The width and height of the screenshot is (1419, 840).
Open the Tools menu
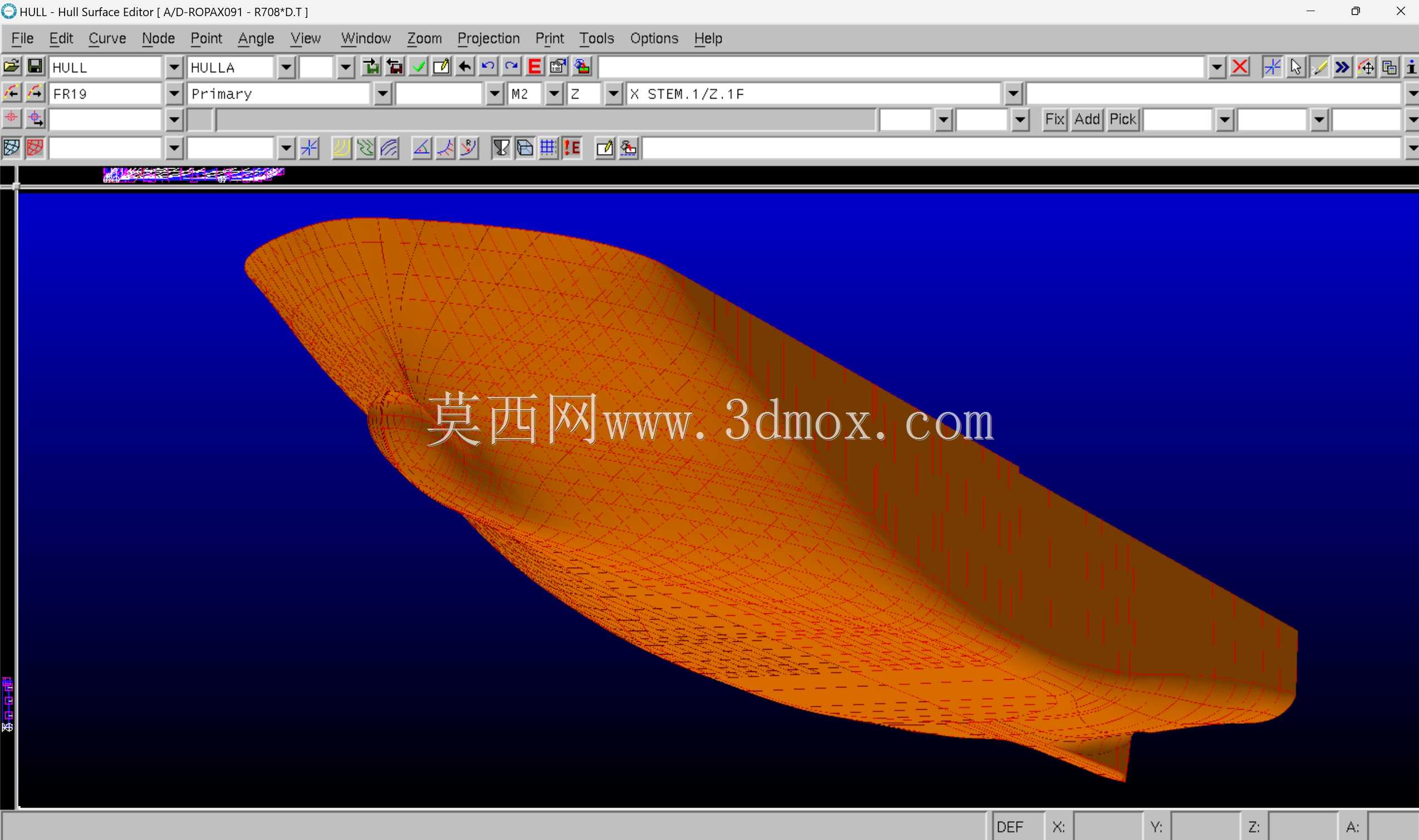(x=597, y=38)
